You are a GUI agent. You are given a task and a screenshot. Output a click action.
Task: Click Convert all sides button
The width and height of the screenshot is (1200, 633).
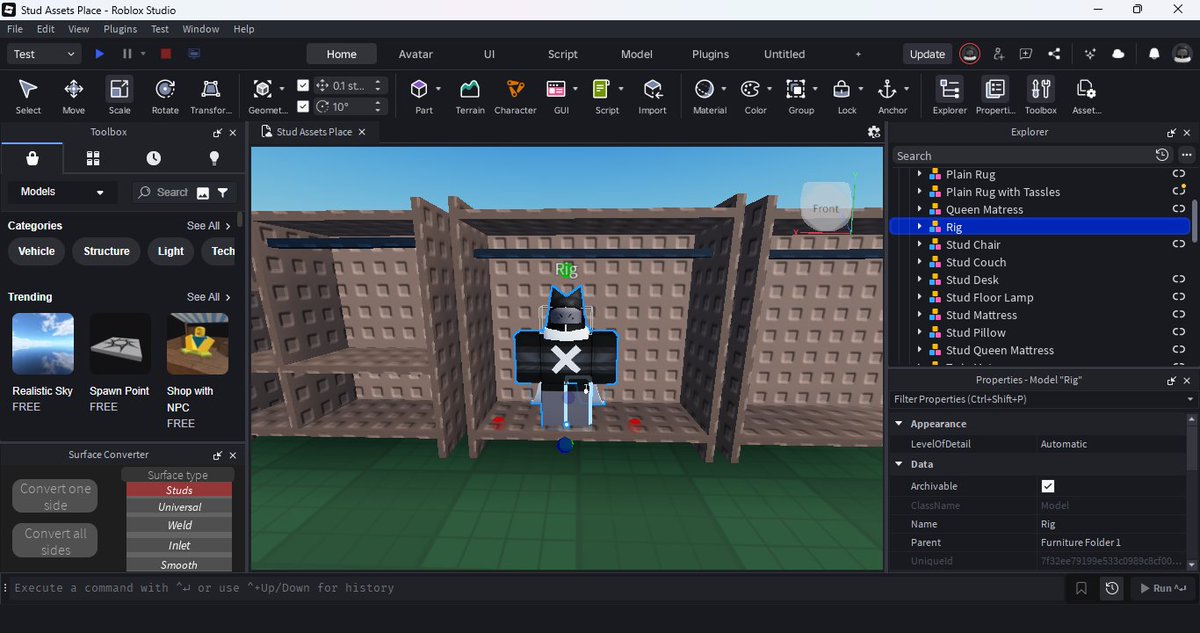pos(56,541)
